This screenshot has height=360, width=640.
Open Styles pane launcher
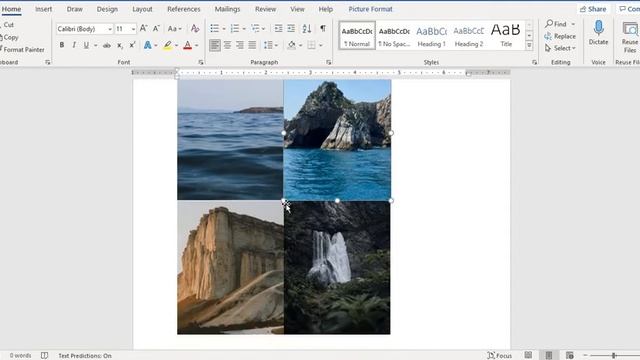(534, 62)
